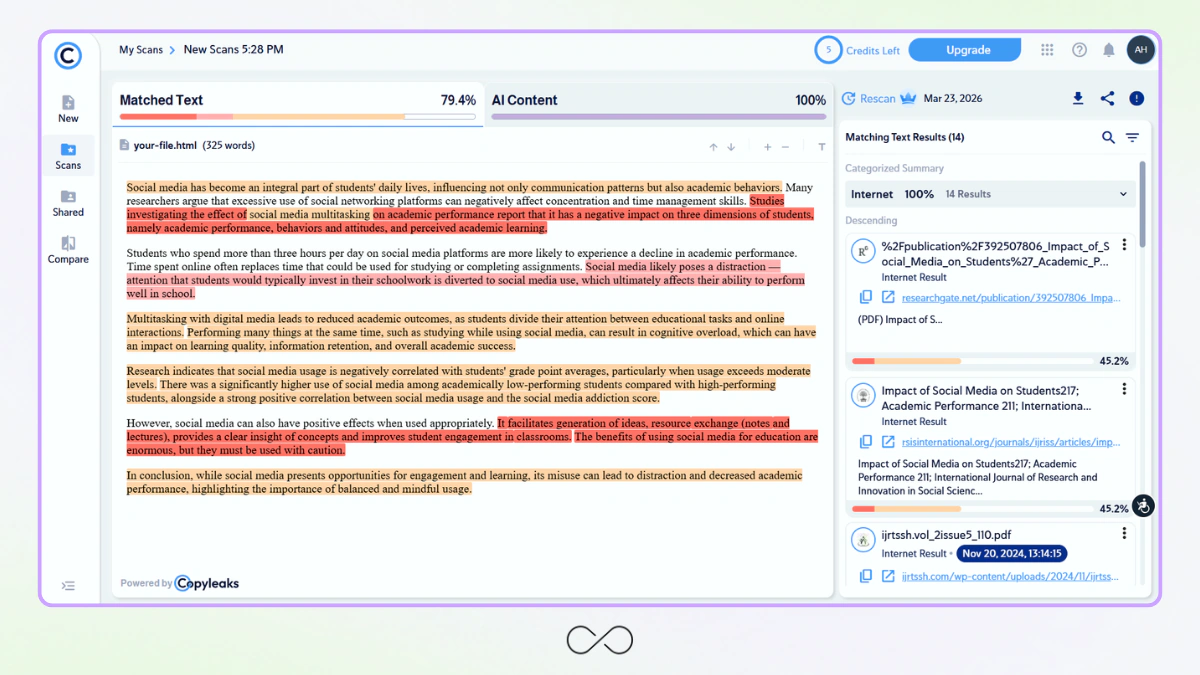The image size is (1200, 675).
Task: Click the 5 credits left circle
Action: [828, 50]
